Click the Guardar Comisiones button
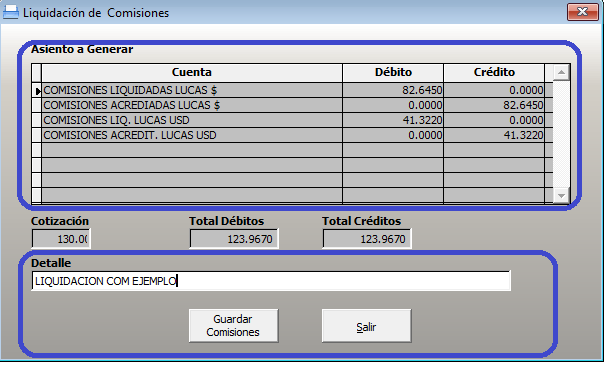Image resolution: width=610 pixels, height=367 pixels. tap(233, 326)
